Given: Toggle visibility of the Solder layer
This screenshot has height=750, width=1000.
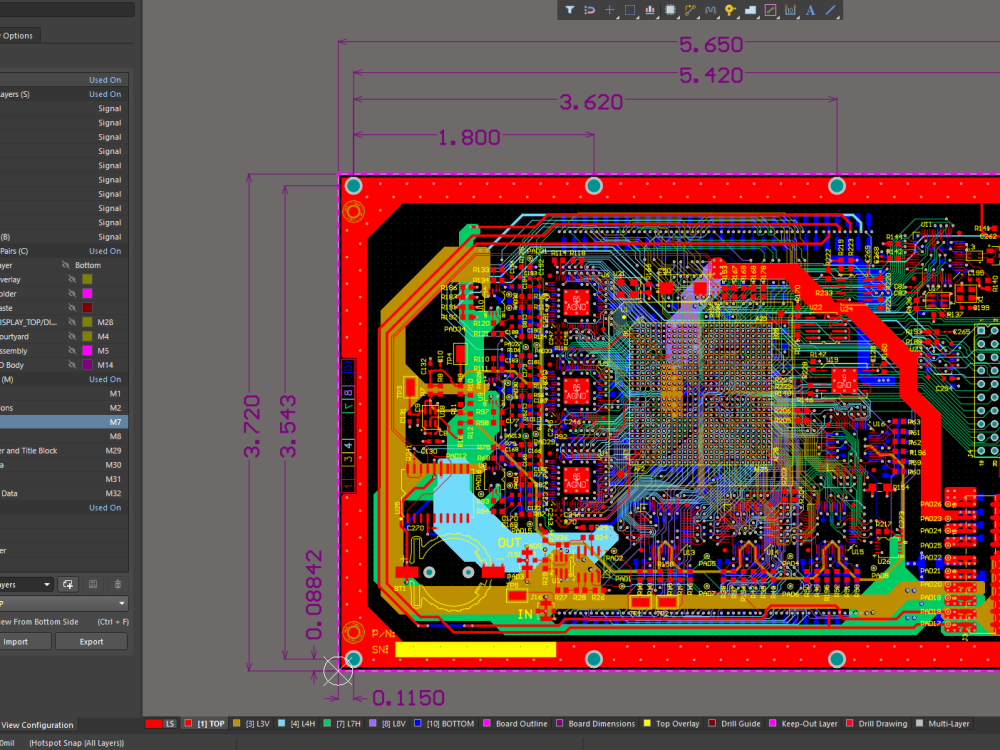Looking at the screenshot, I should tap(72, 293).
